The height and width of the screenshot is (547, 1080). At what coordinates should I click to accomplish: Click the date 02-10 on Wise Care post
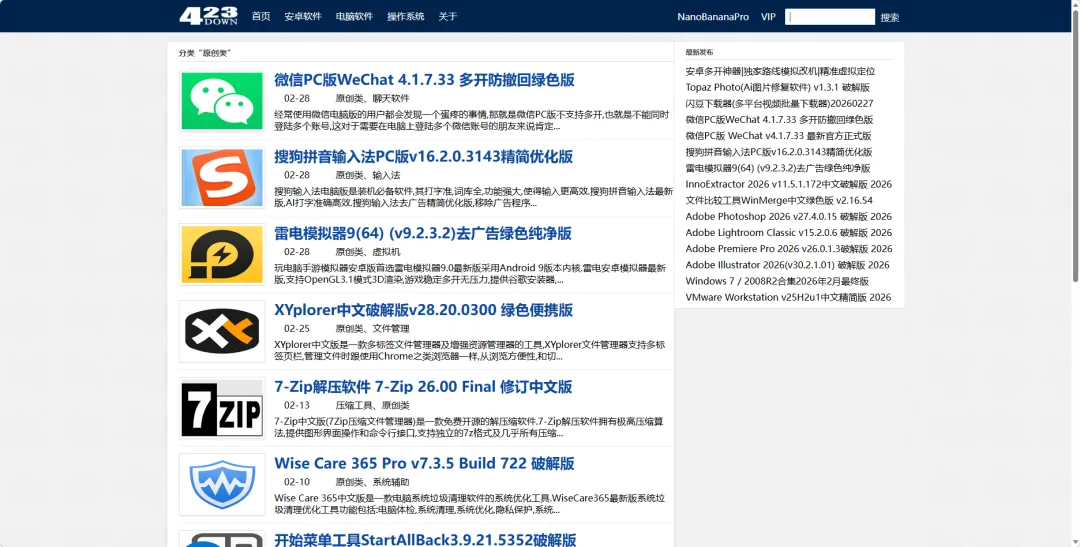[x=297, y=482]
